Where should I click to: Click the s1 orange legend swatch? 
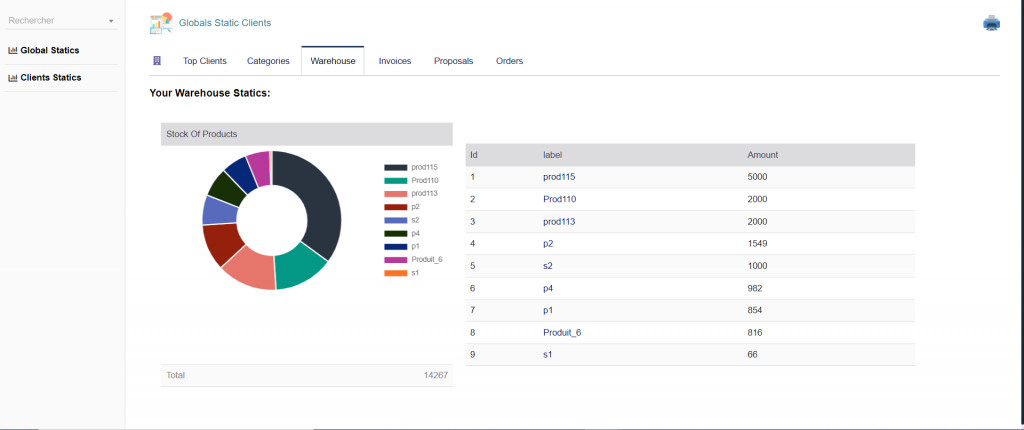395,272
